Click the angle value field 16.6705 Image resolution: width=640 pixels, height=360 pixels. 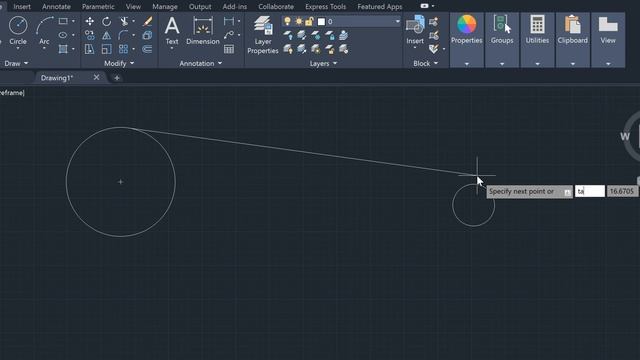(x=622, y=191)
